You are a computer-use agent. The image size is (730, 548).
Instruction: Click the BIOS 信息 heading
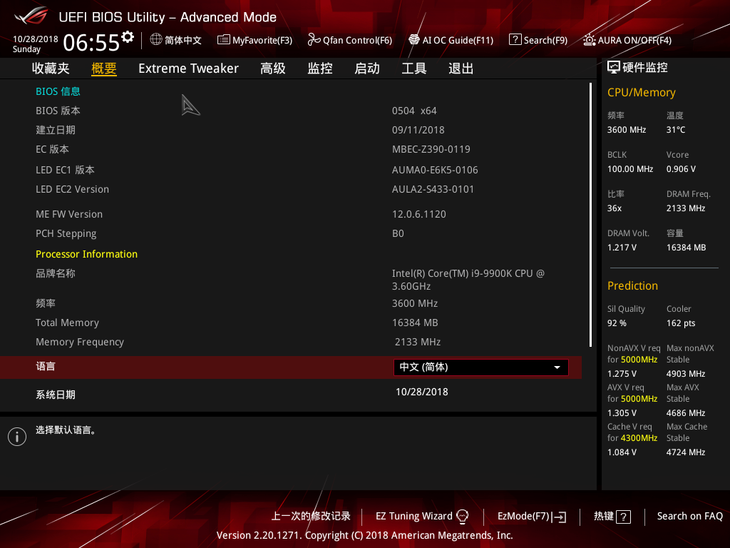click(58, 91)
